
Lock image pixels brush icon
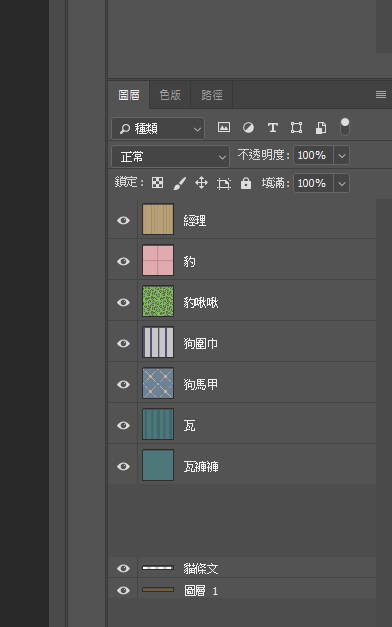pyautogui.click(x=180, y=184)
